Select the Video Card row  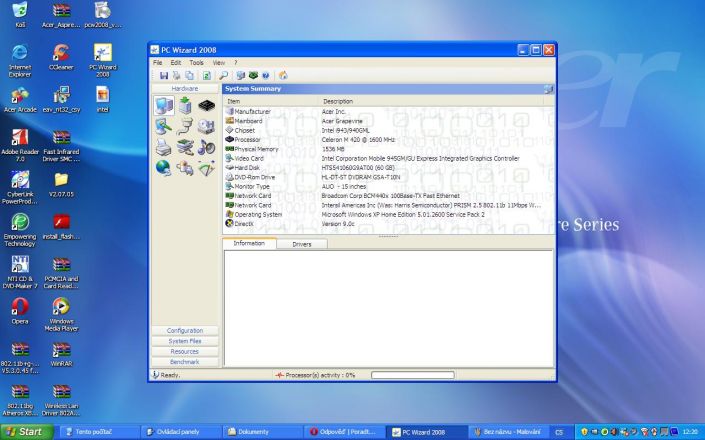coord(388,158)
